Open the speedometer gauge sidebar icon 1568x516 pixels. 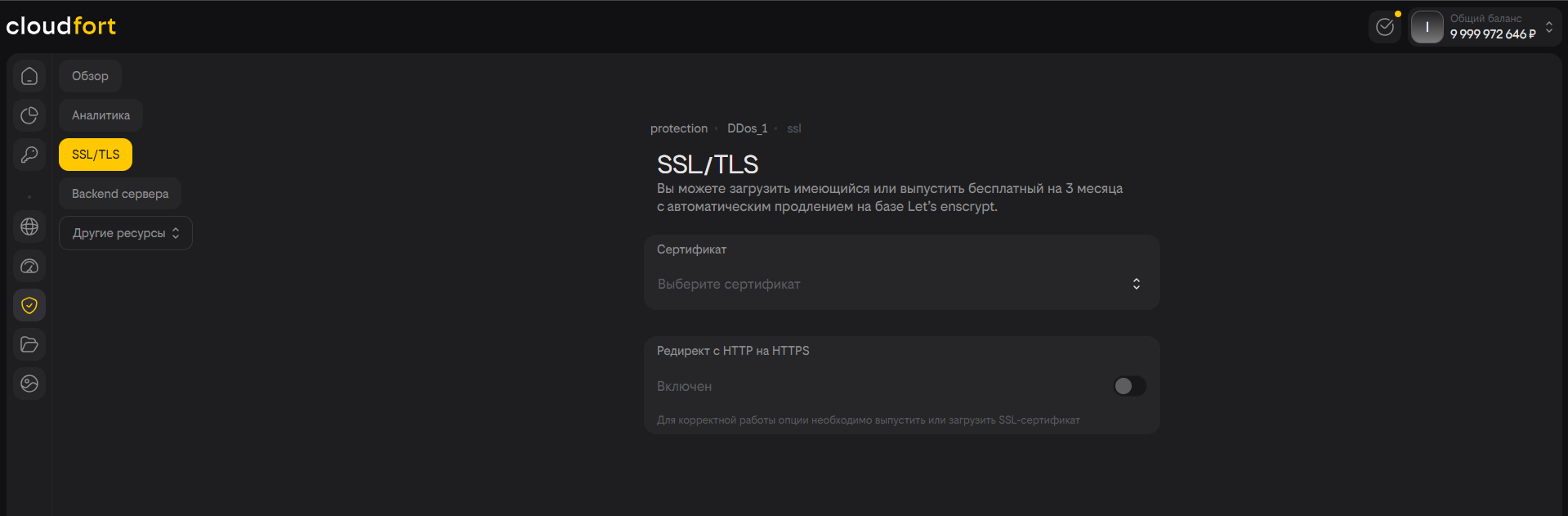coord(29,266)
